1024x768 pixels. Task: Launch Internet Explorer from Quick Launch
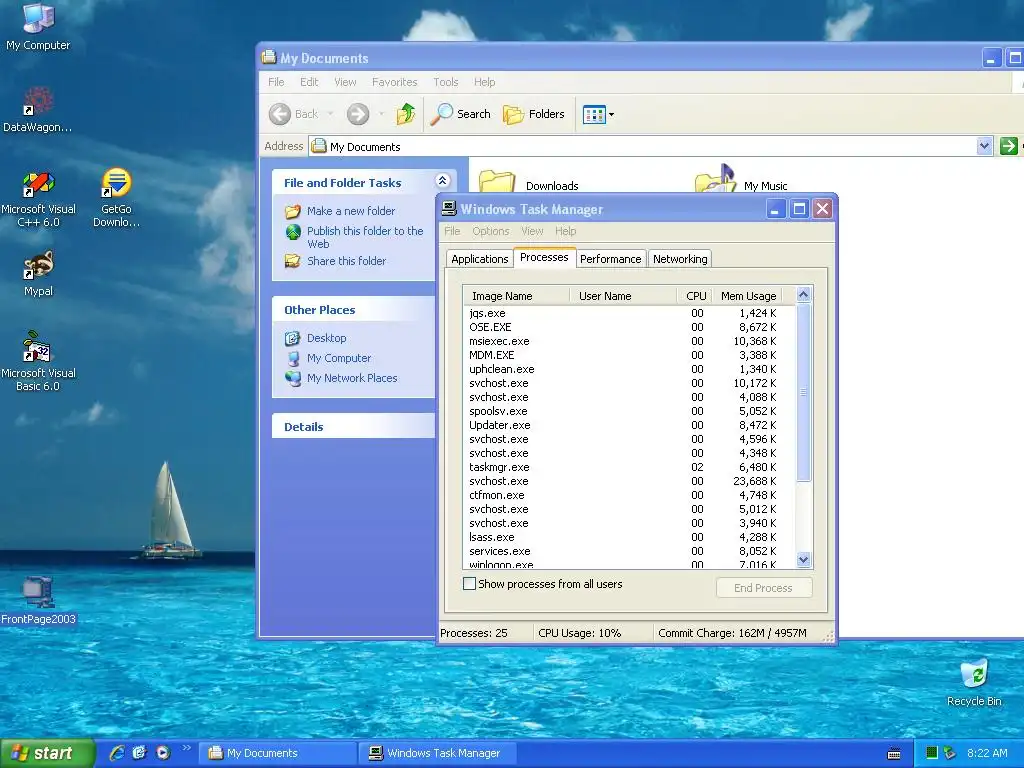[117, 753]
